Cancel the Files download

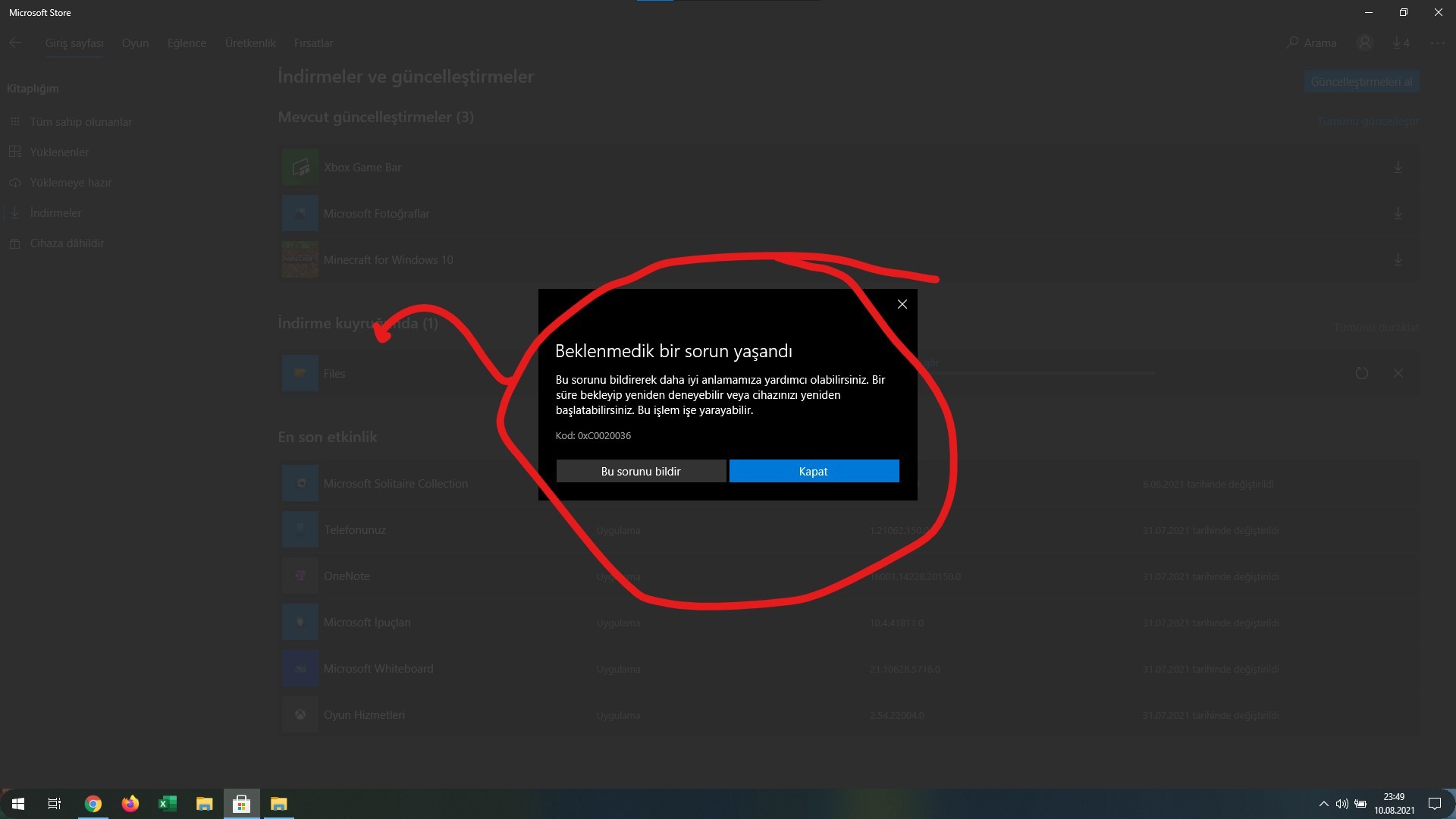pyautogui.click(x=1398, y=374)
